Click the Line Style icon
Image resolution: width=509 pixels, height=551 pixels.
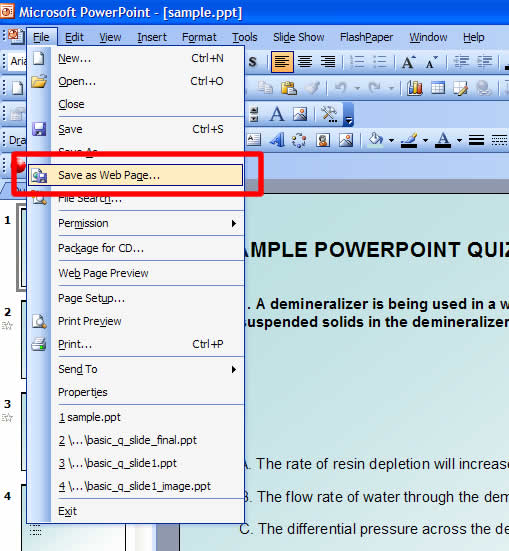click(477, 140)
